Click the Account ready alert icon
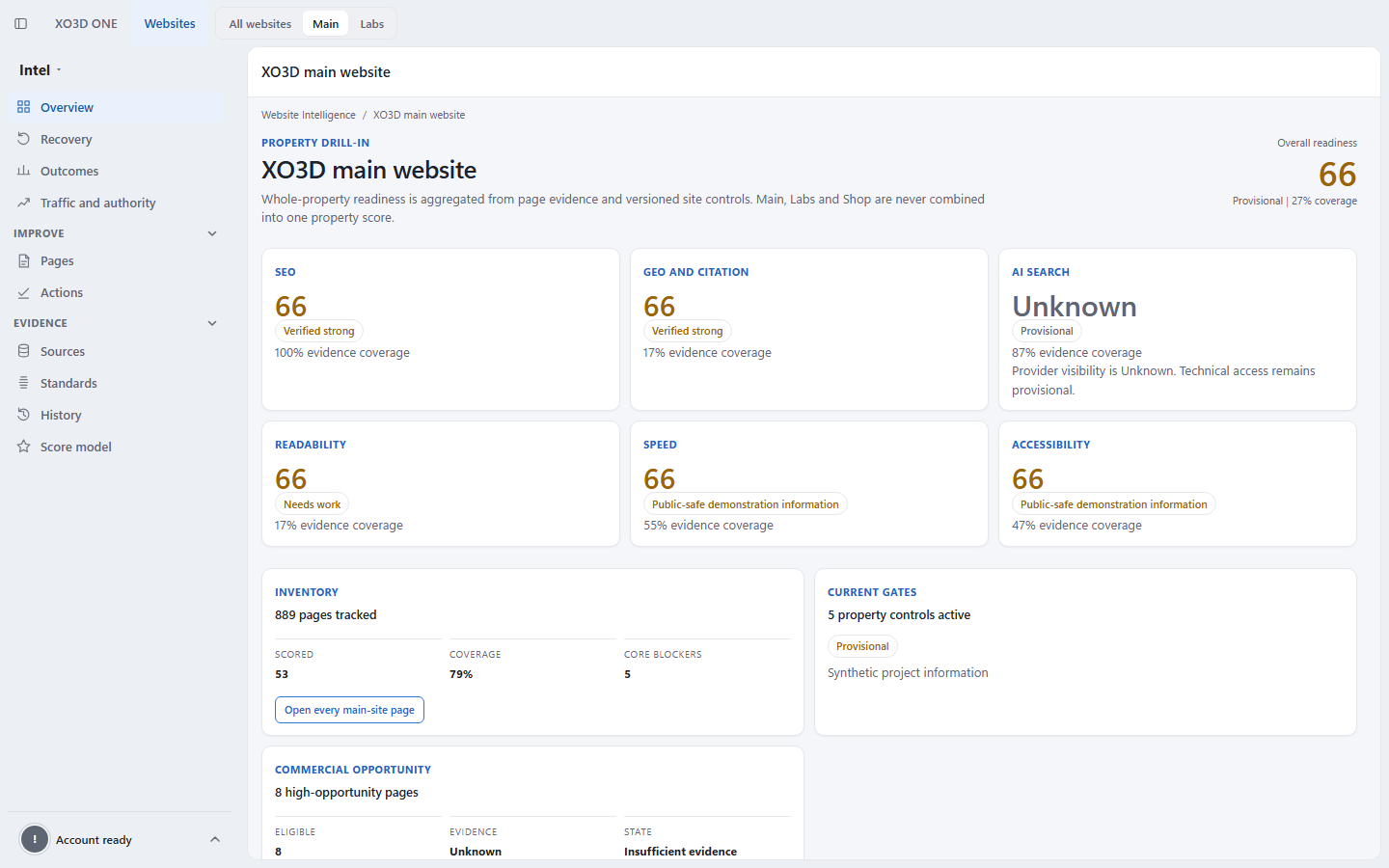This screenshot has width=1389, height=868. click(35, 839)
